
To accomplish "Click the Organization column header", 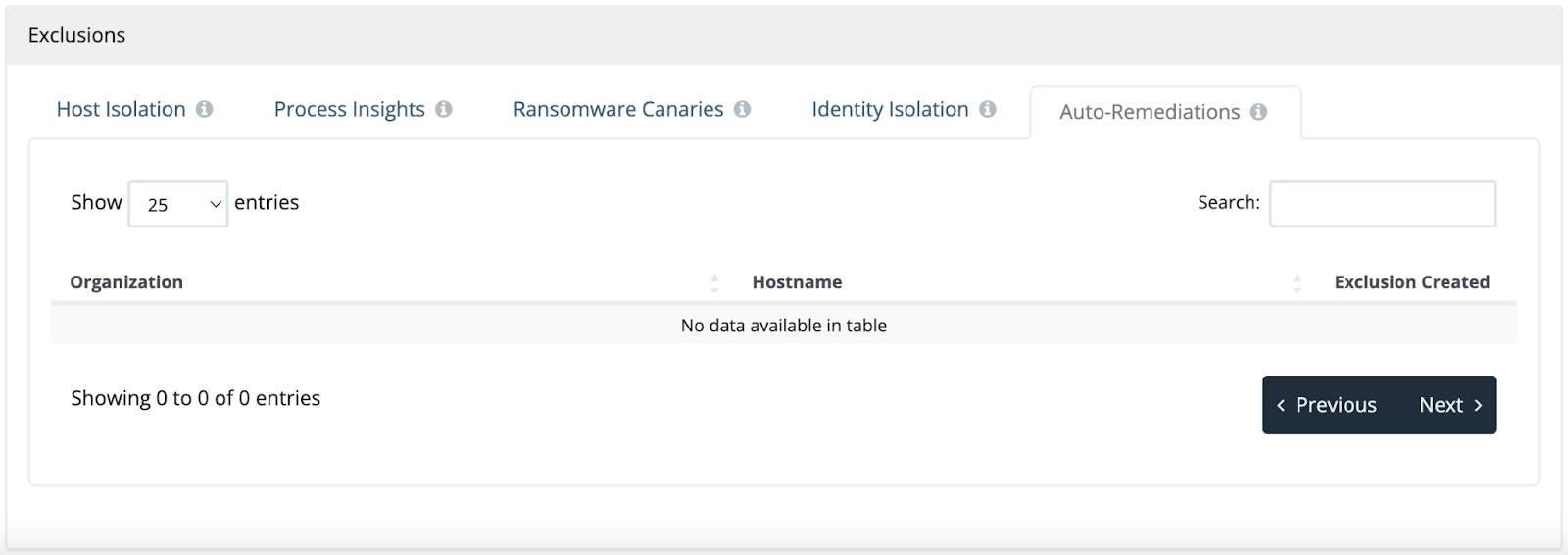I will [x=126, y=282].
